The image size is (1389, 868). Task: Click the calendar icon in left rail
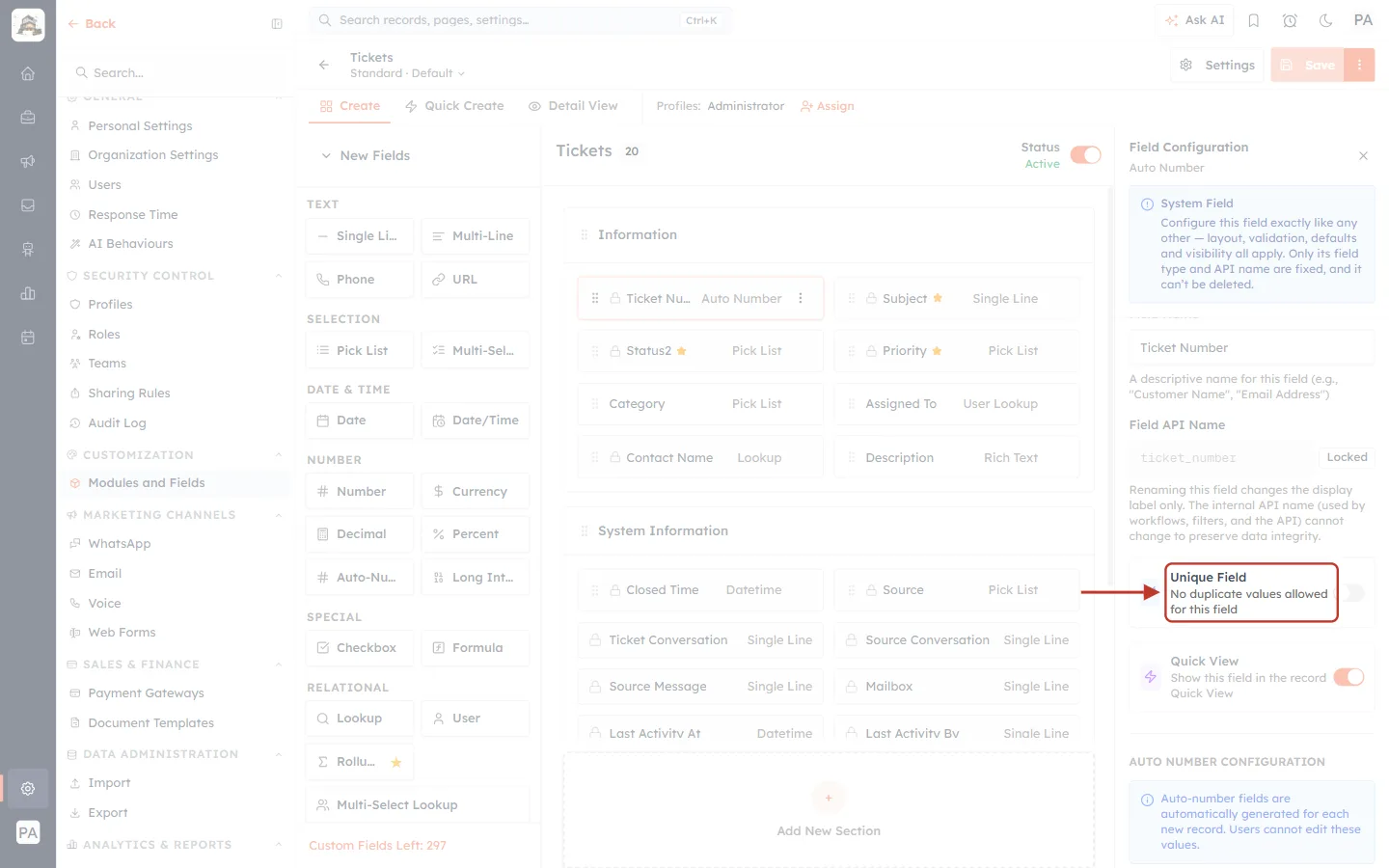(x=28, y=338)
